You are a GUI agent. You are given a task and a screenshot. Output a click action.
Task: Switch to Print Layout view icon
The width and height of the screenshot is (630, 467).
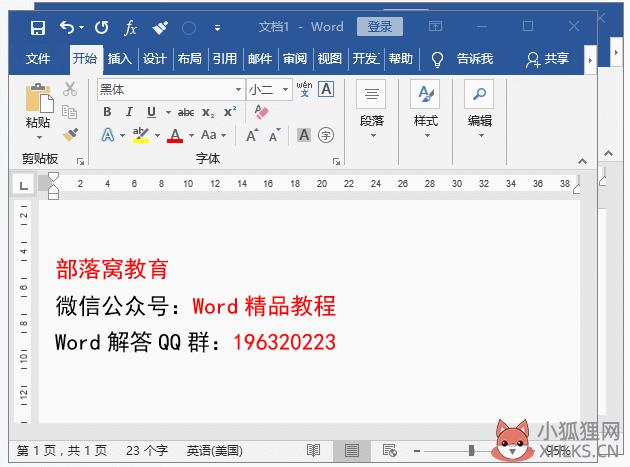352,450
